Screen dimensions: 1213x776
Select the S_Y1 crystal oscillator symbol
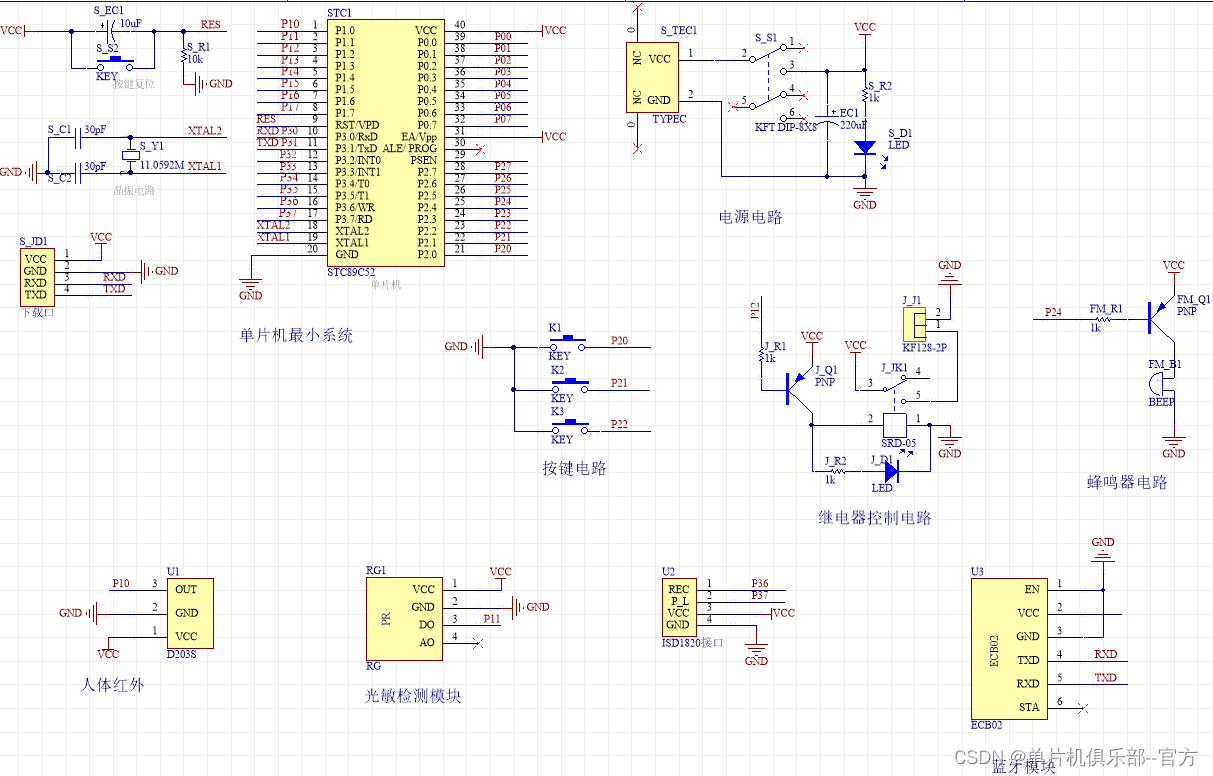coord(129,155)
